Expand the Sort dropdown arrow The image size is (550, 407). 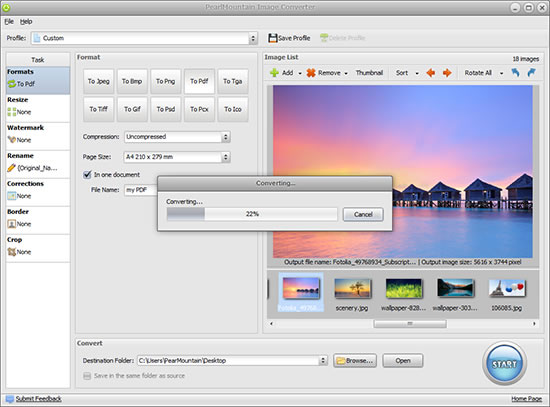click(x=417, y=73)
